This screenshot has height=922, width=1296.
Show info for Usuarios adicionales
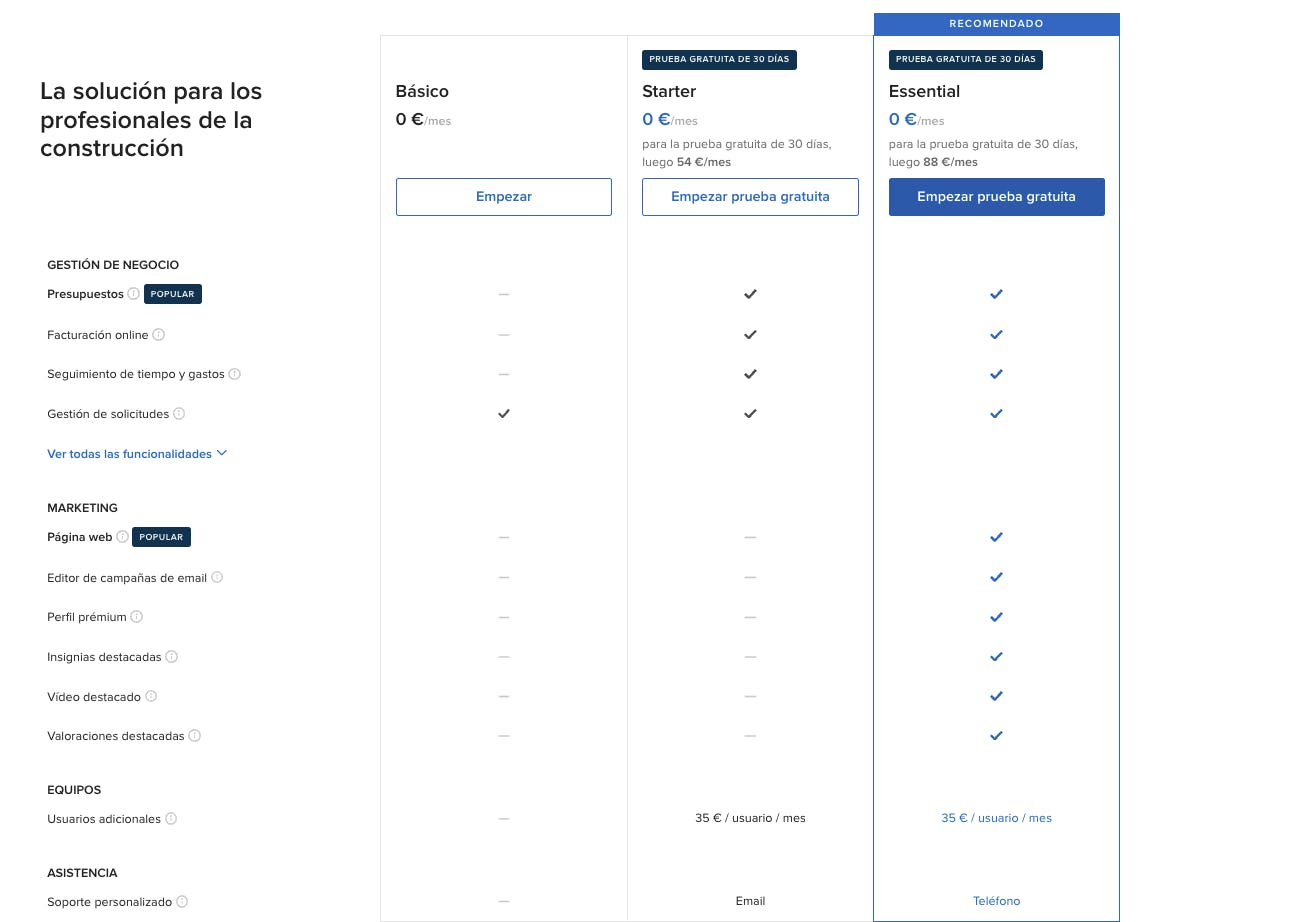point(171,819)
